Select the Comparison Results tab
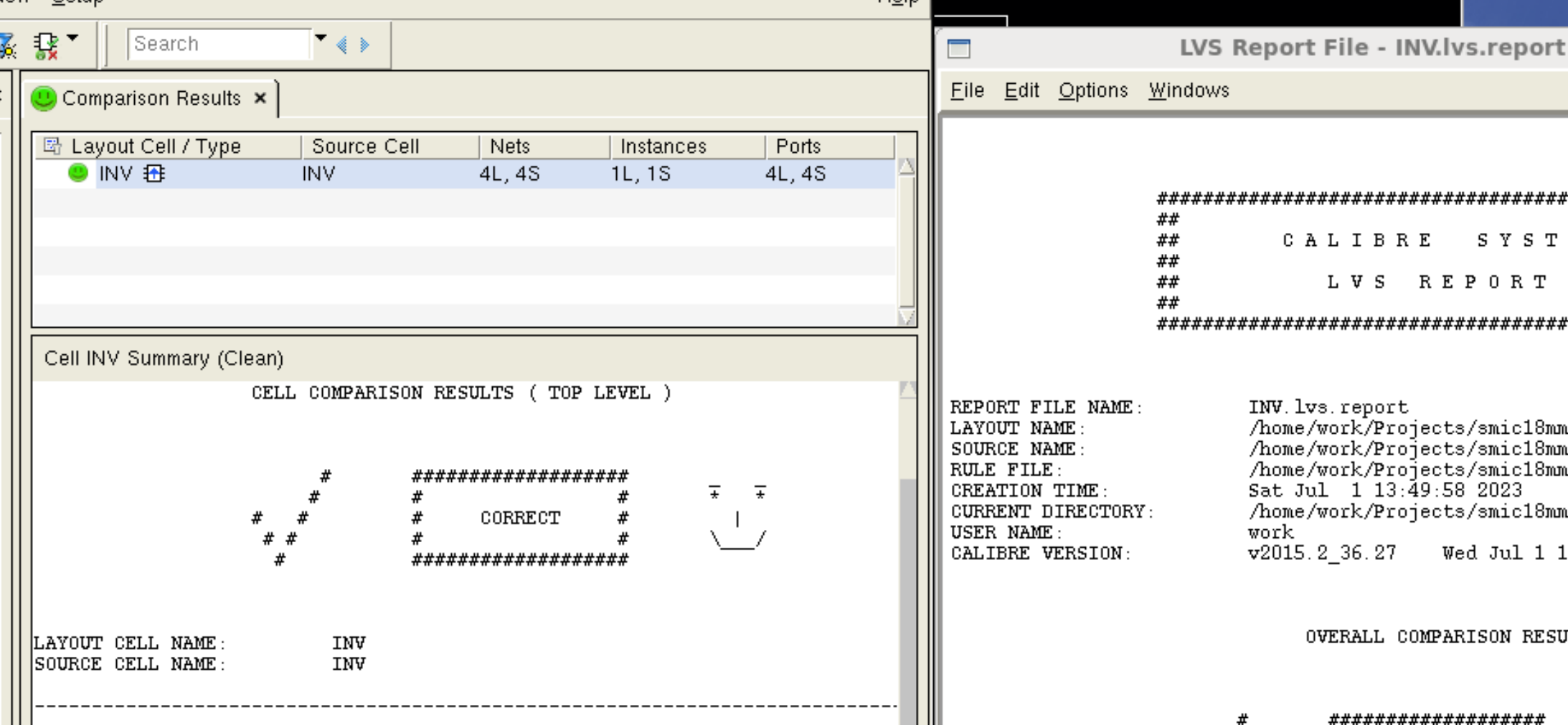Image resolution: width=1568 pixels, height=725 pixels. [x=151, y=98]
